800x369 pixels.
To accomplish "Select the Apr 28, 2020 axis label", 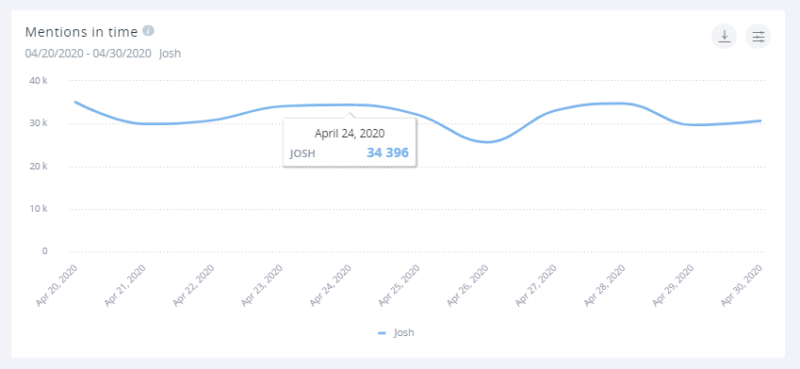I will click(x=604, y=285).
